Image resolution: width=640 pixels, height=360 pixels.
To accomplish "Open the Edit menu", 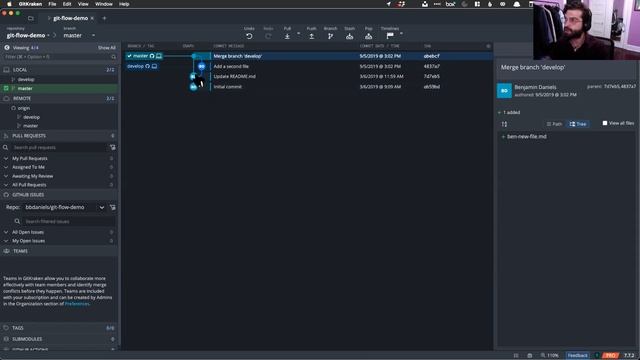I will click(67, 4).
